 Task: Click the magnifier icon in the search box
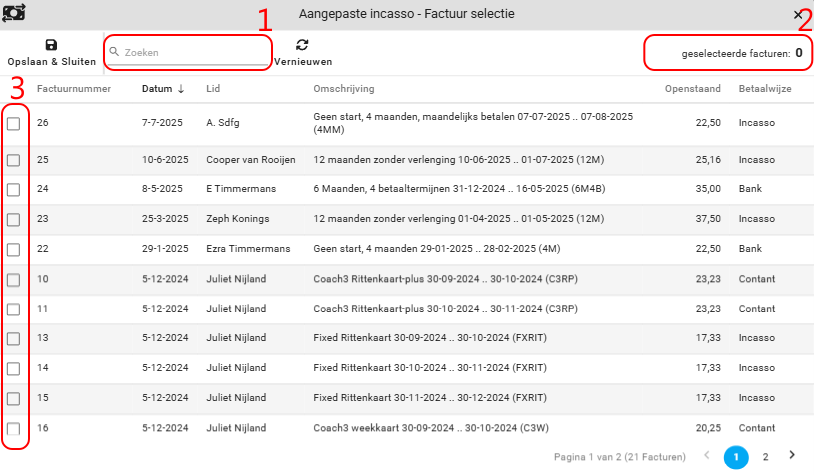click(x=116, y=52)
